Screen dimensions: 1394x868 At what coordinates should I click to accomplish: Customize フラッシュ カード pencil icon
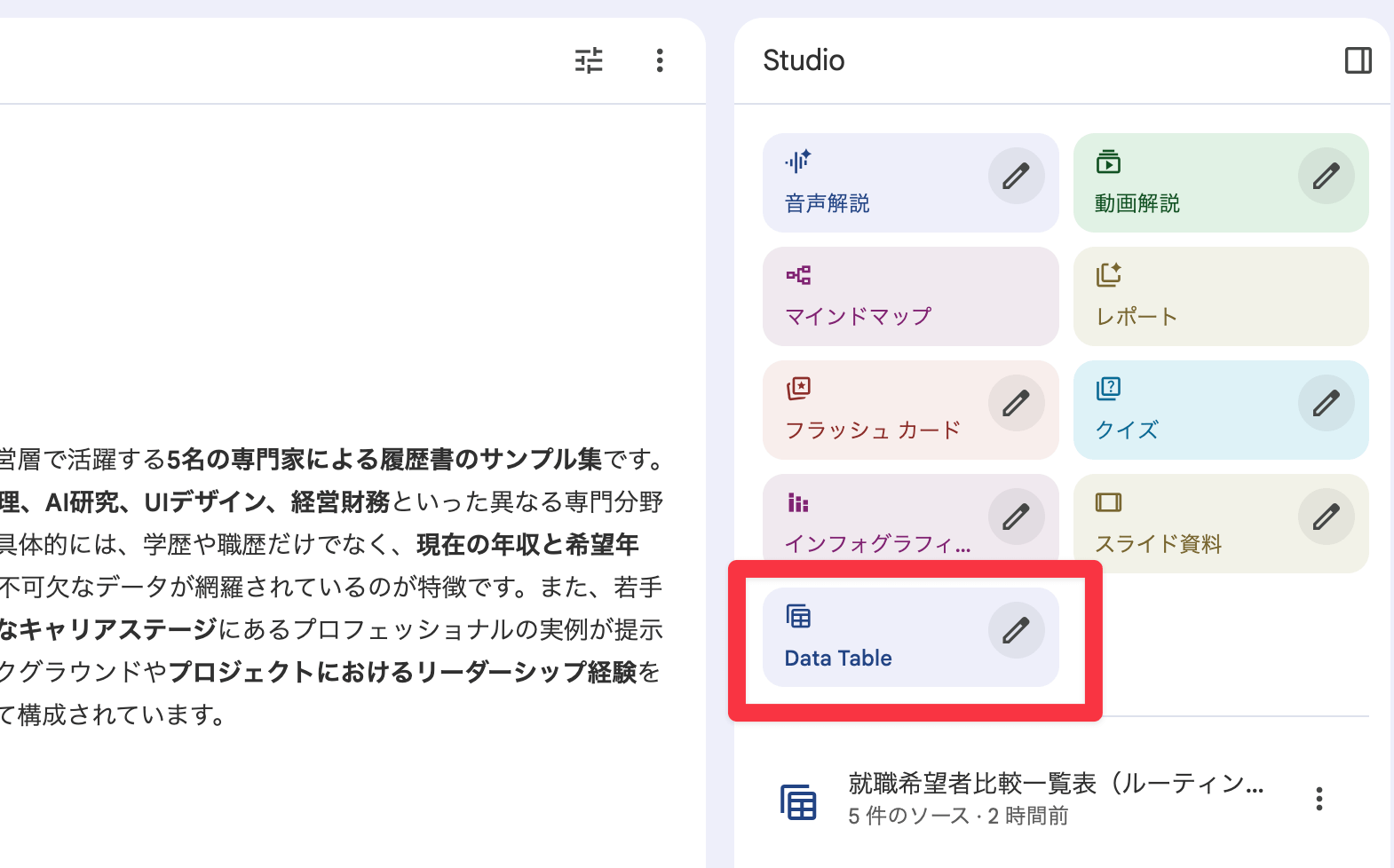[x=1016, y=403]
